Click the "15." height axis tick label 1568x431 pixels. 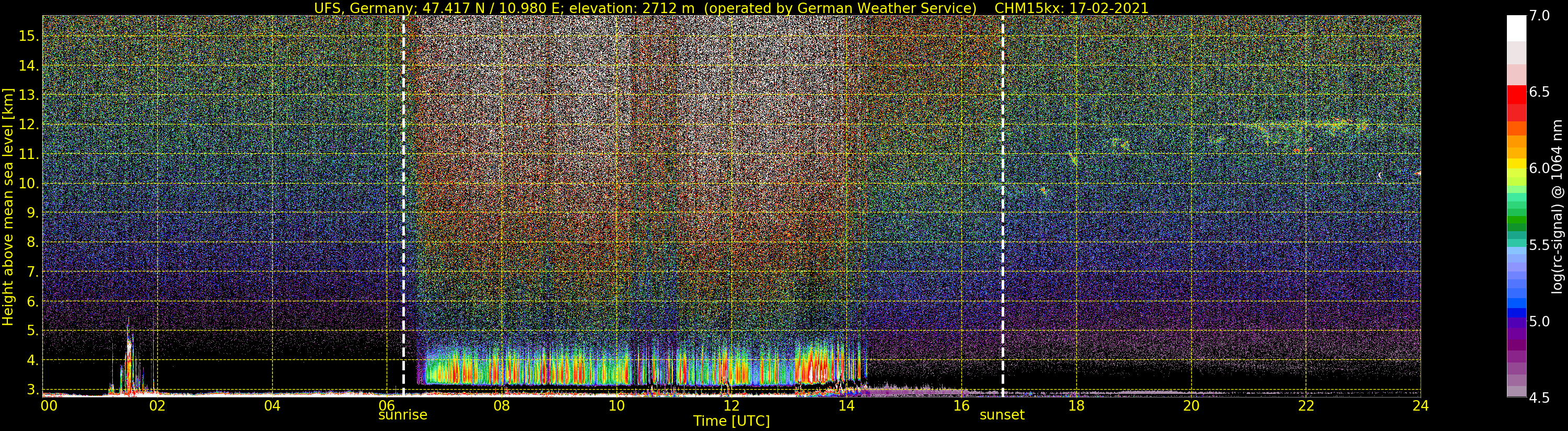tap(28, 36)
